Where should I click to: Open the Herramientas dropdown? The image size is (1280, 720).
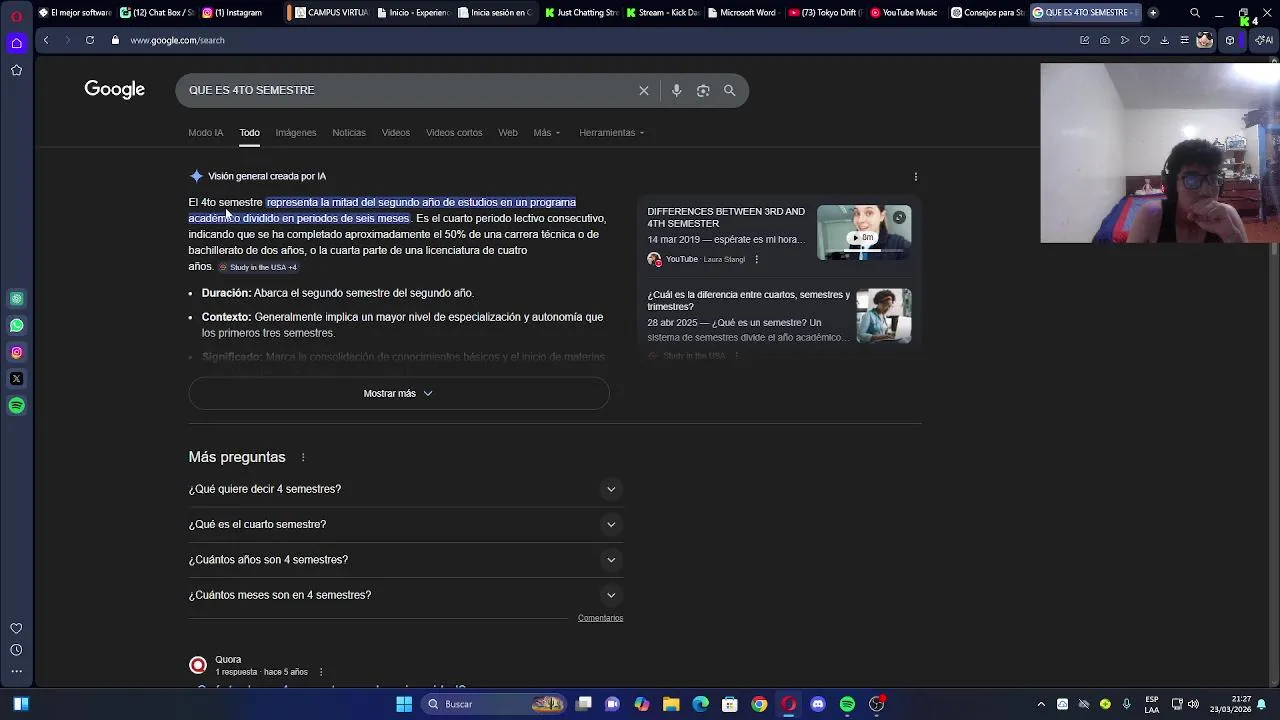611,133
